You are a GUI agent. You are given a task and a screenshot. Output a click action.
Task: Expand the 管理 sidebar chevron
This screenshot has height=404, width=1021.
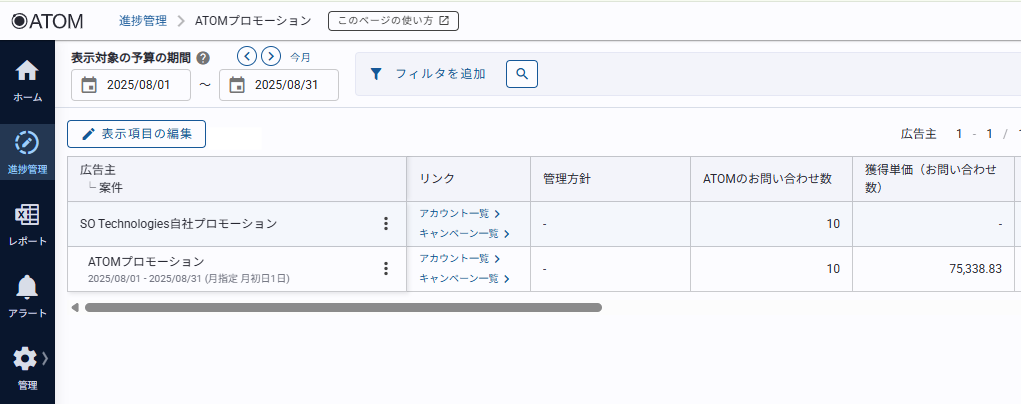[45, 358]
